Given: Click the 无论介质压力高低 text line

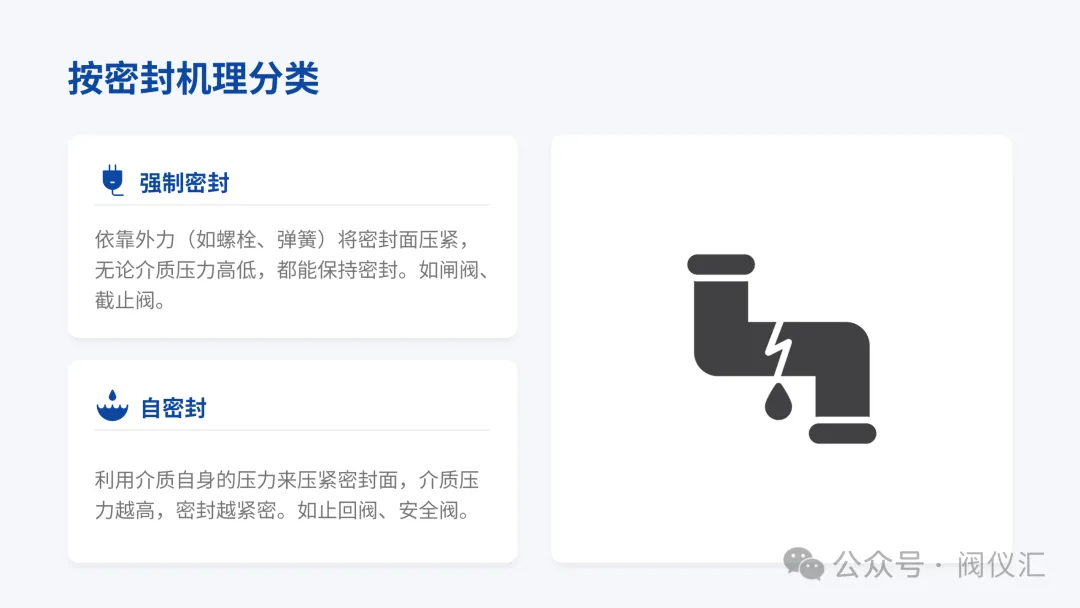Looking at the screenshot, I should (x=293, y=270).
